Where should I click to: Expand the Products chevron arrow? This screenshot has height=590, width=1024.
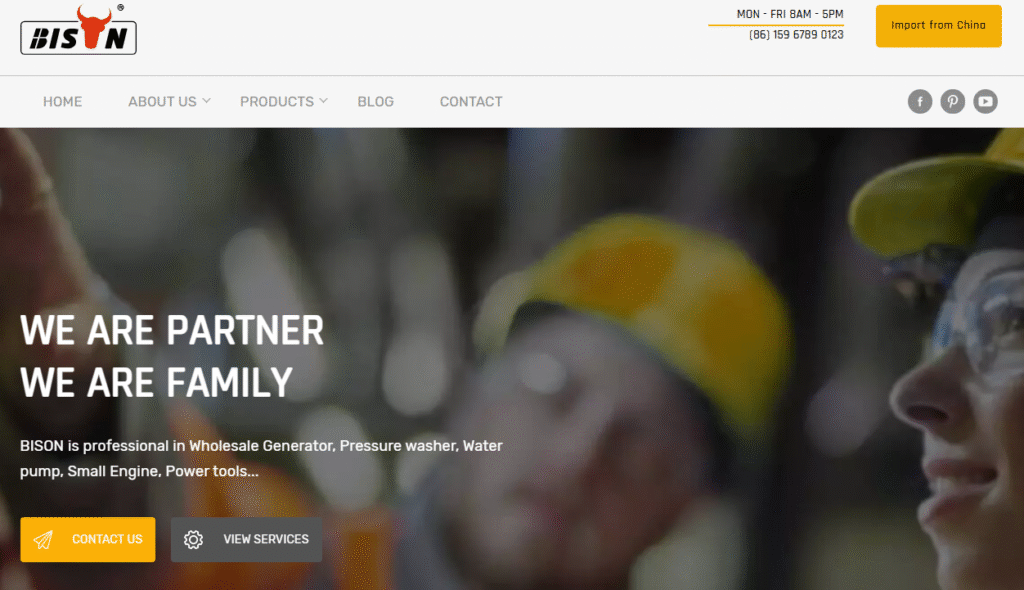(x=323, y=101)
